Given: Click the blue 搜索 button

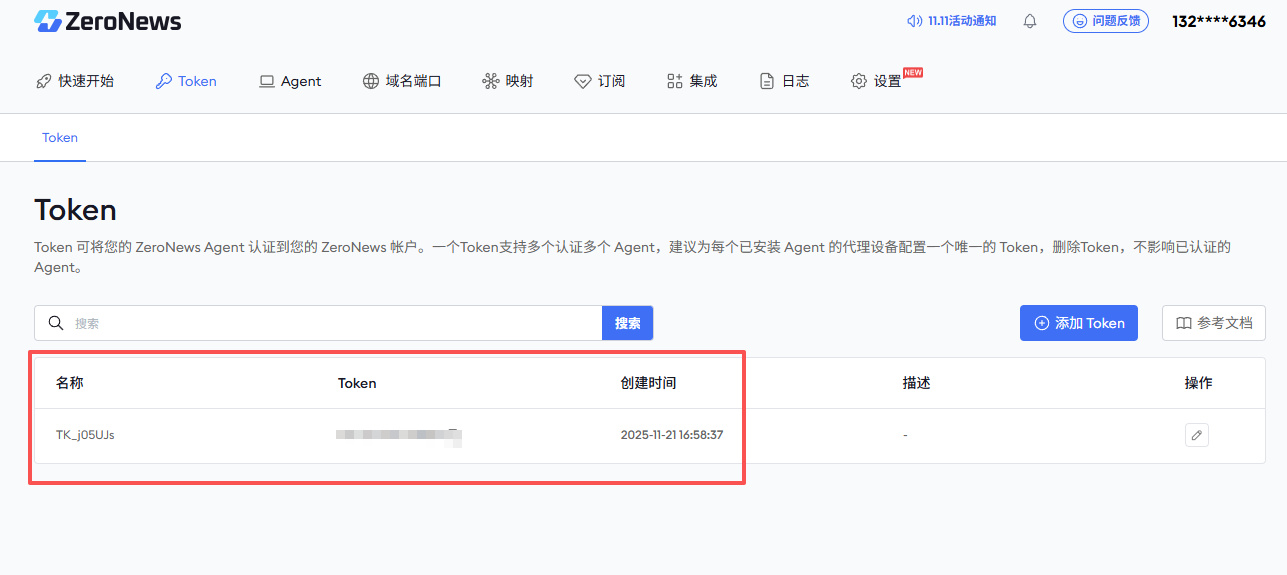Looking at the screenshot, I should coord(628,323).
